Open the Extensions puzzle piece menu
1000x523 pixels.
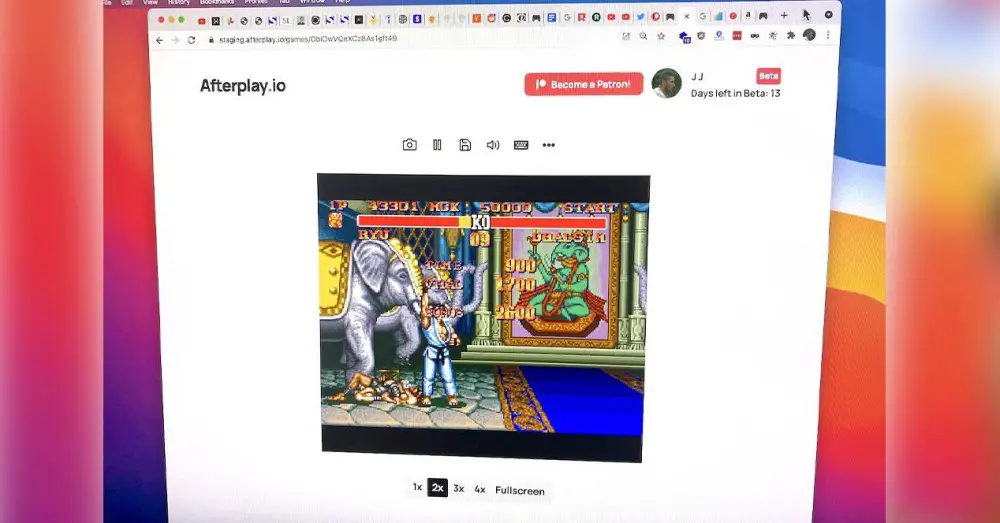click(791, 36)
